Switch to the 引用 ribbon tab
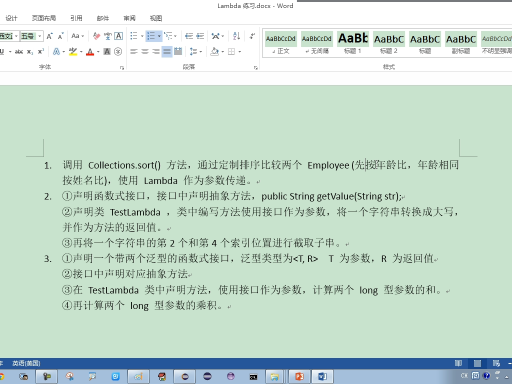This screenshot has height=384, width=512. coord(76,18)
